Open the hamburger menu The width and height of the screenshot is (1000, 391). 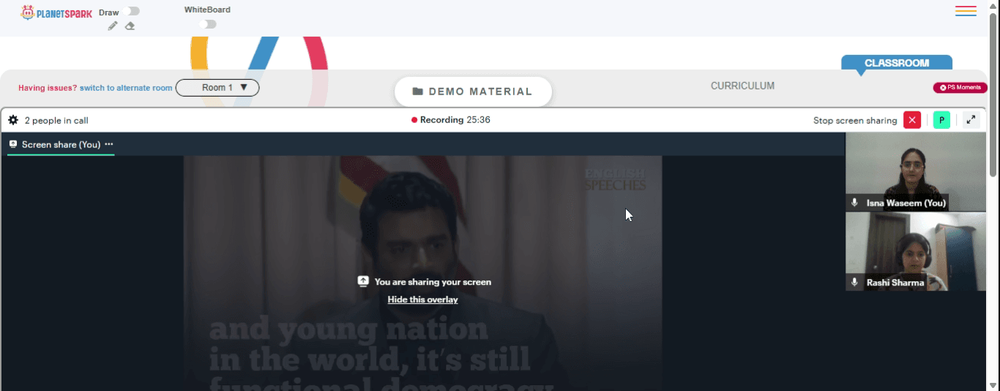point(966,11)
